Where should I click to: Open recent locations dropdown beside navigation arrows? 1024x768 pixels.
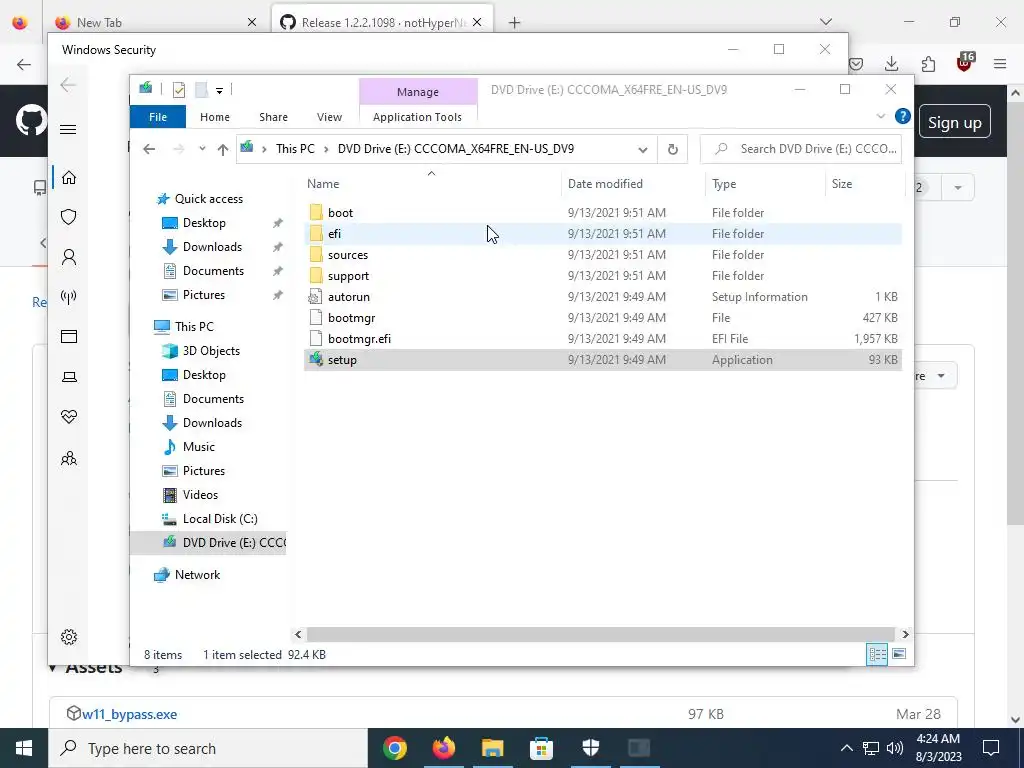click(202, 149)
